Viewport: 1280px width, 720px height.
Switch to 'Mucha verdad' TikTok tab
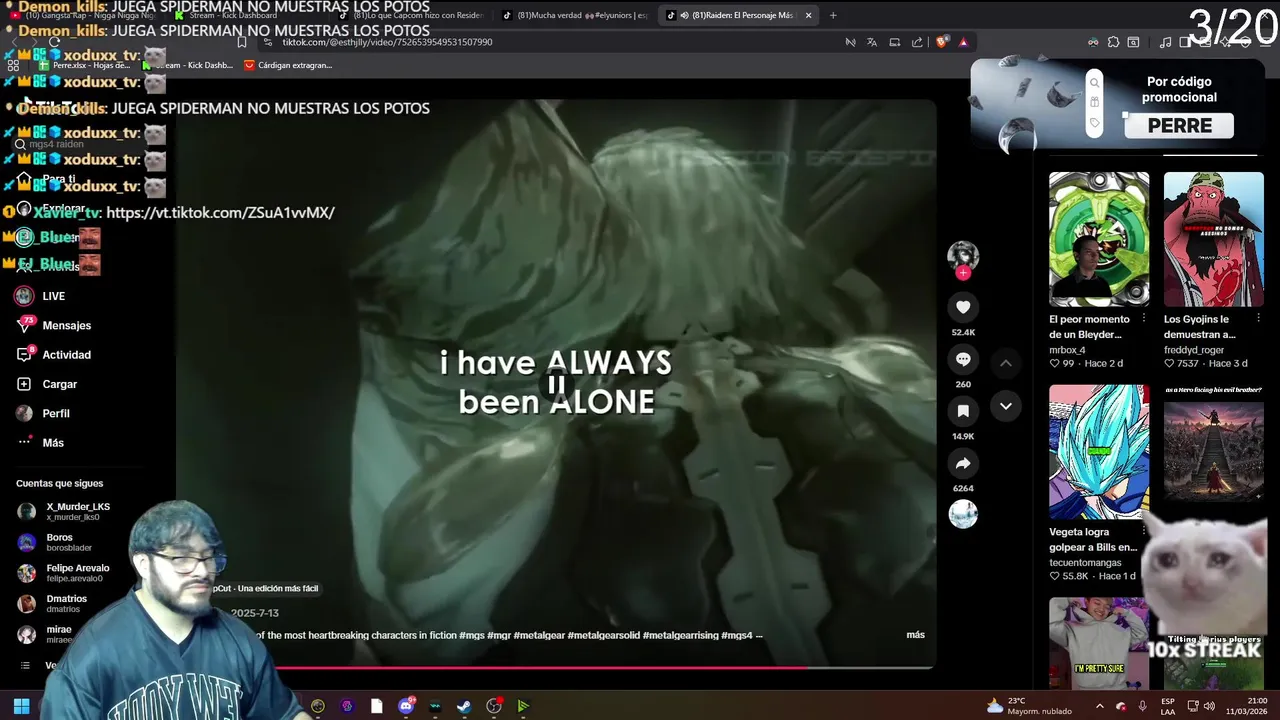pyautogui.click(x=575, y=15)
